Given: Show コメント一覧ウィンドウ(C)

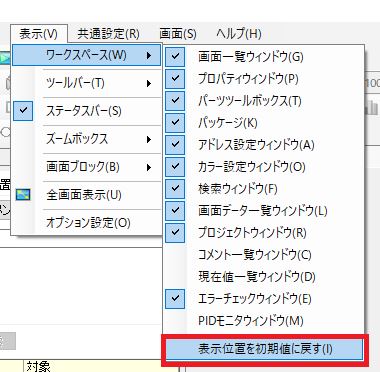Looking at the screenshot, I should coord(263,254).
